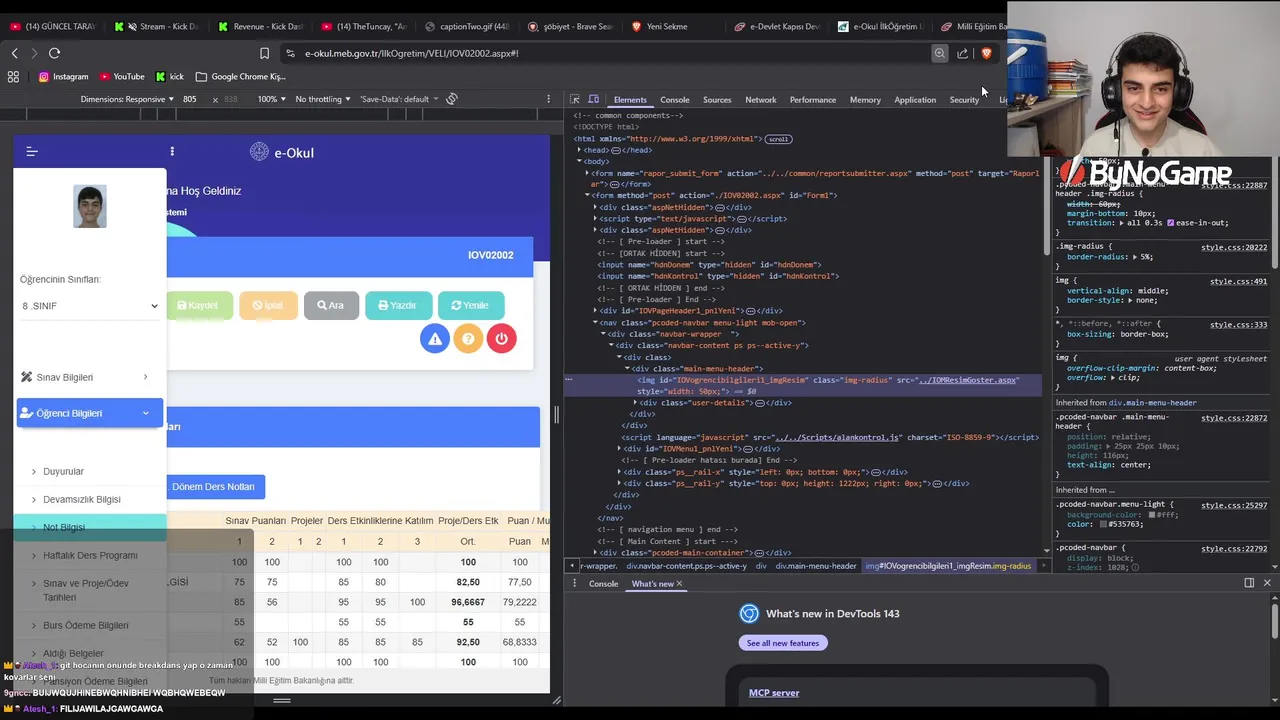Click the #535763 color swatch

pos(1103,524)
